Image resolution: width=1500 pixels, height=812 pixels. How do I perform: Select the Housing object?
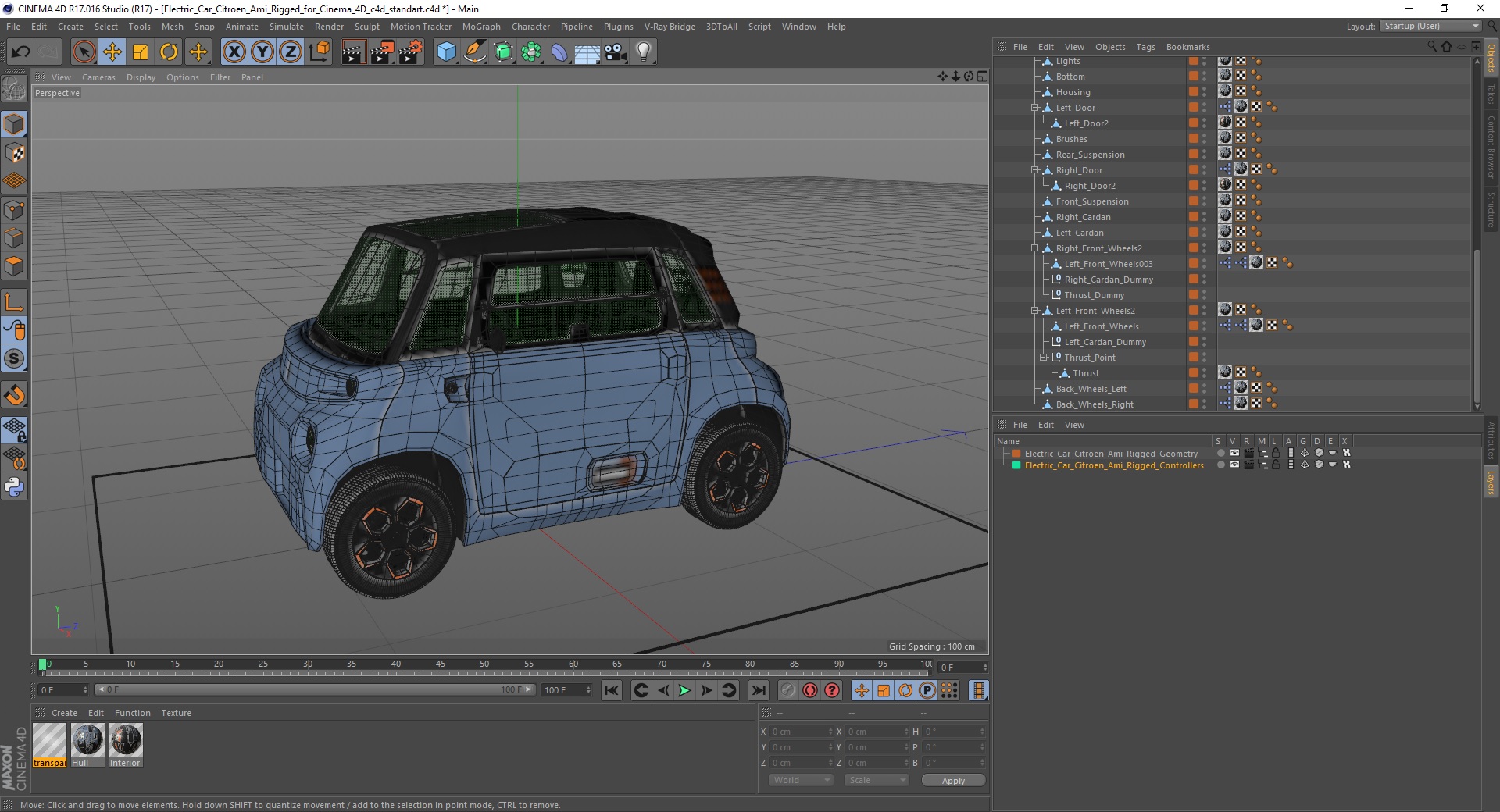(1073, 92)
